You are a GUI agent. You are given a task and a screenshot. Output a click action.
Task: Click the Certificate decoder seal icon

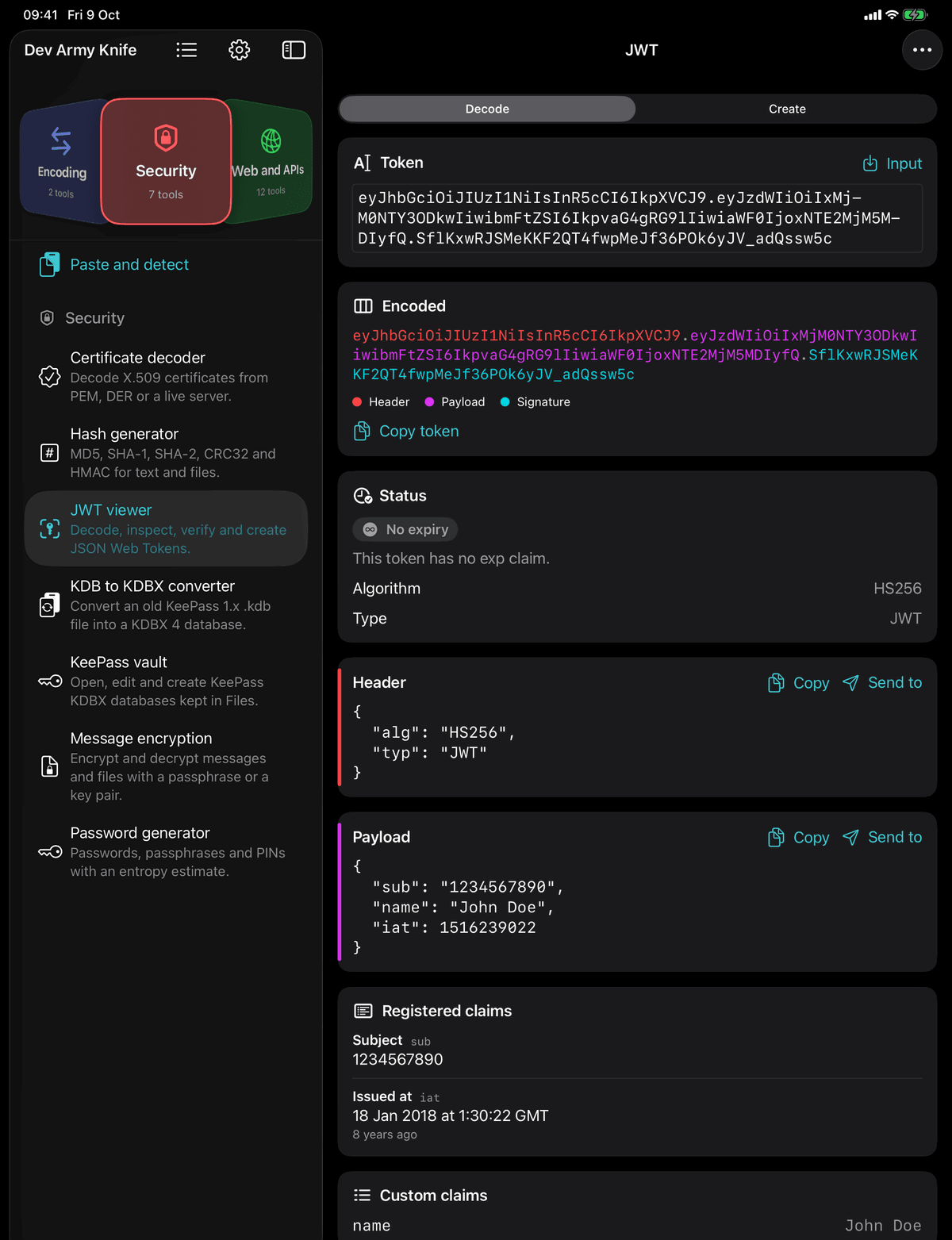click(49, 376)
